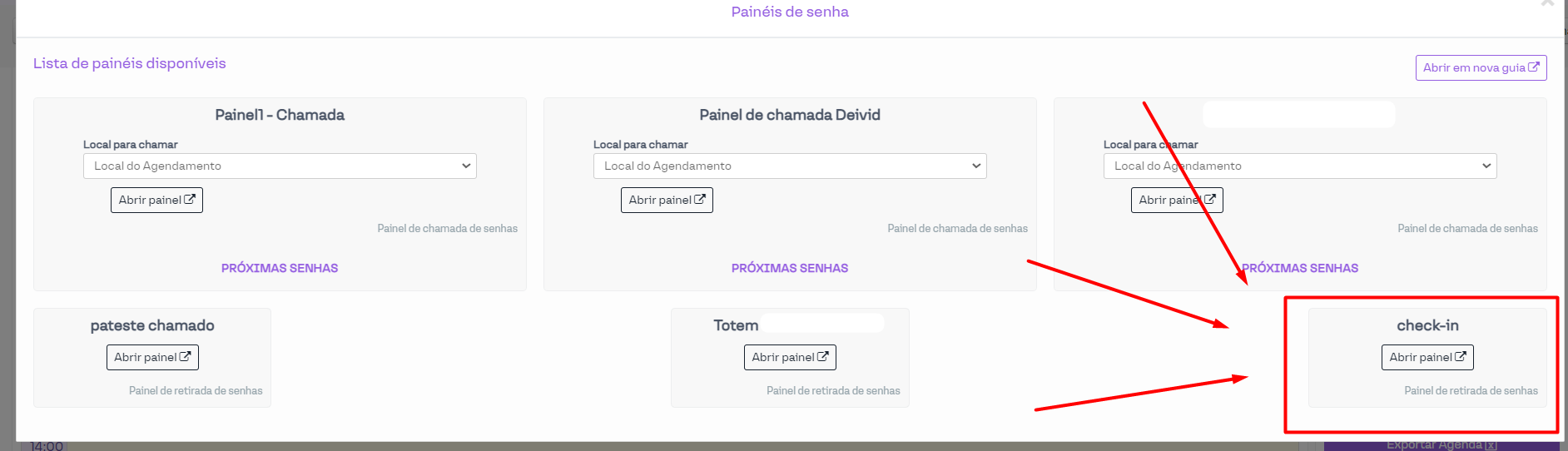Click the Painel1 - Chamada heading

tap(280, 115)
